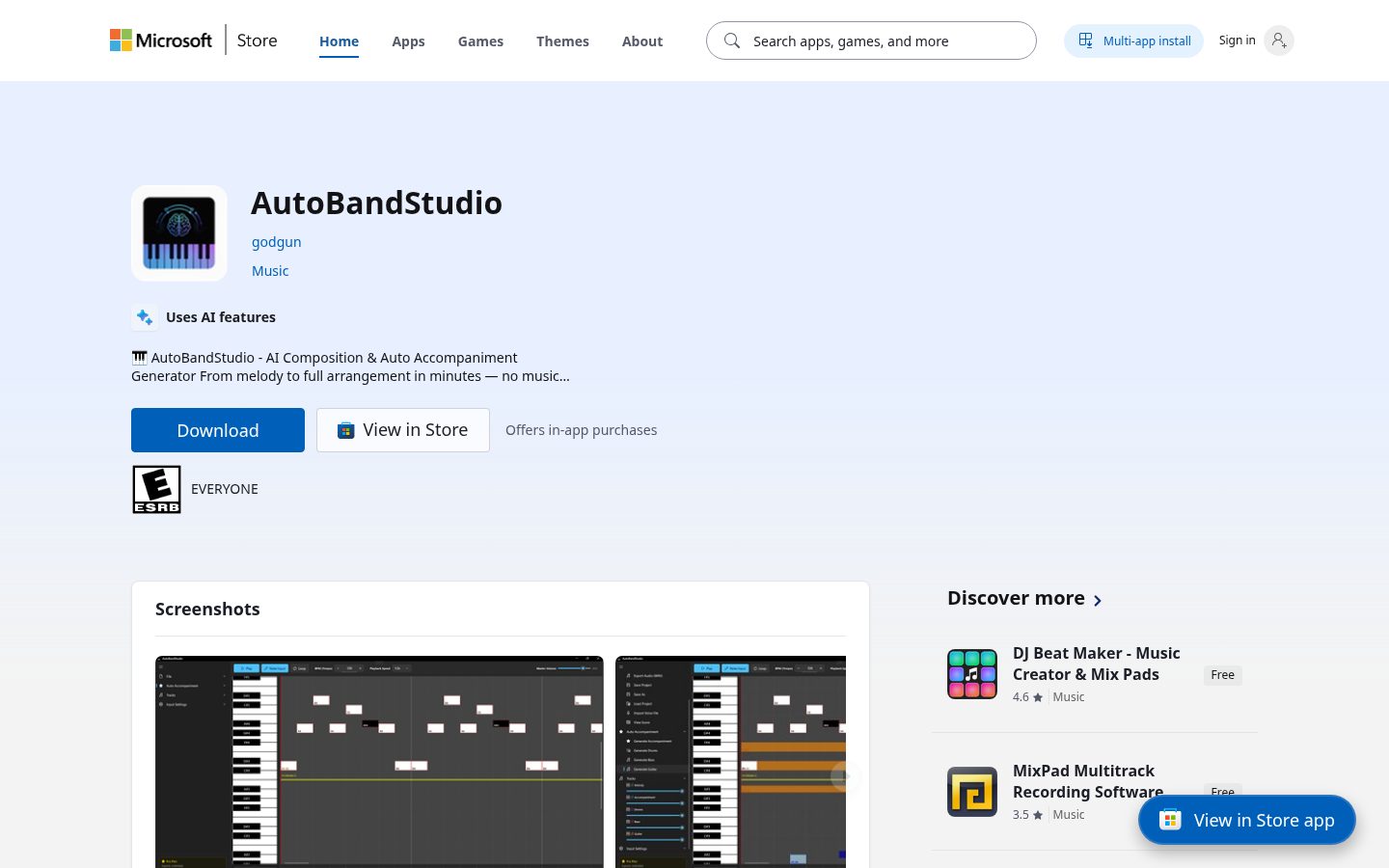The width and height of the screenshot is (1389, 868).
Task: Focus the search apps input field
Action: click(x=871, y=41)
